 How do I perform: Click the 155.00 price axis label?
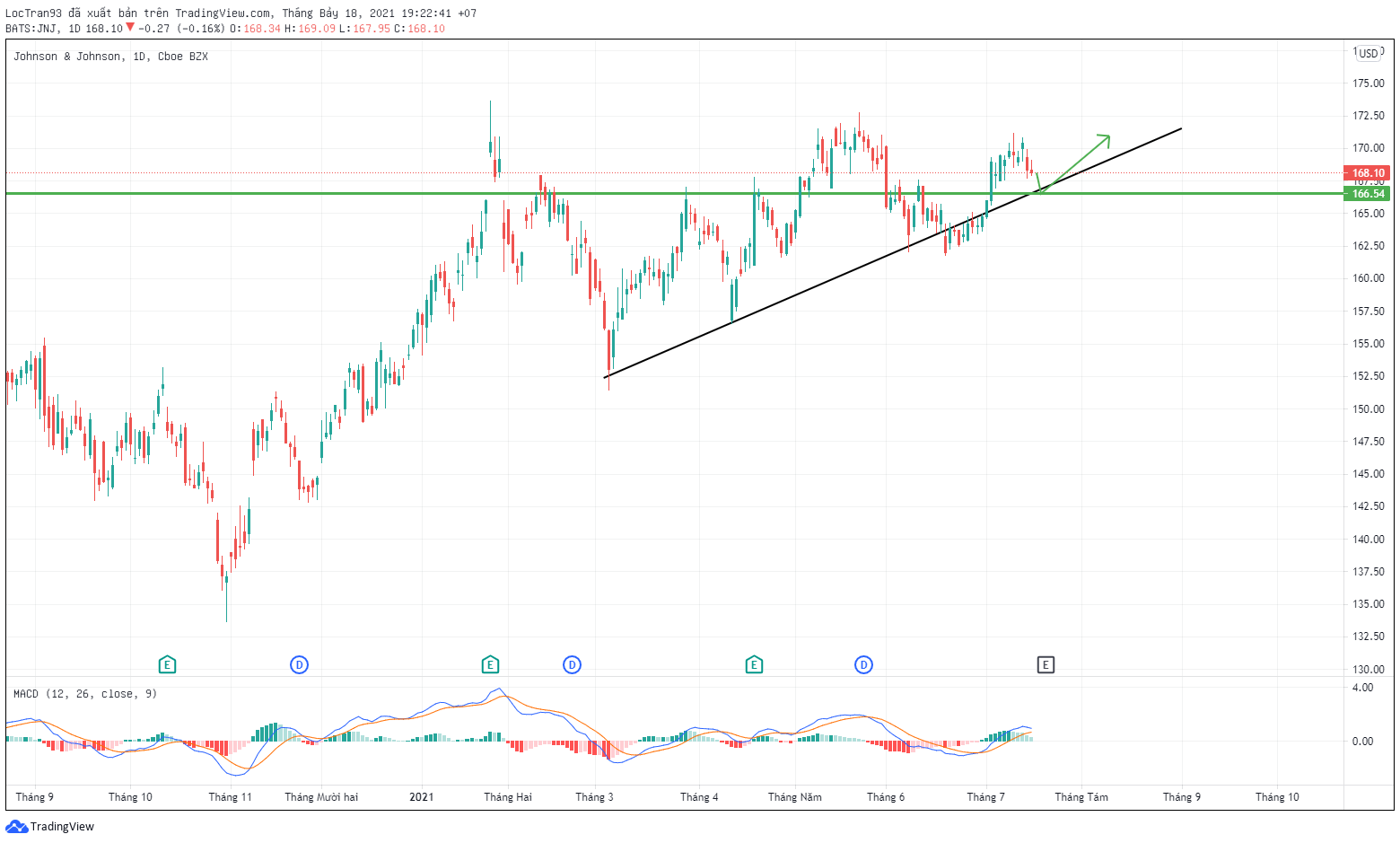click(1369, 344)
